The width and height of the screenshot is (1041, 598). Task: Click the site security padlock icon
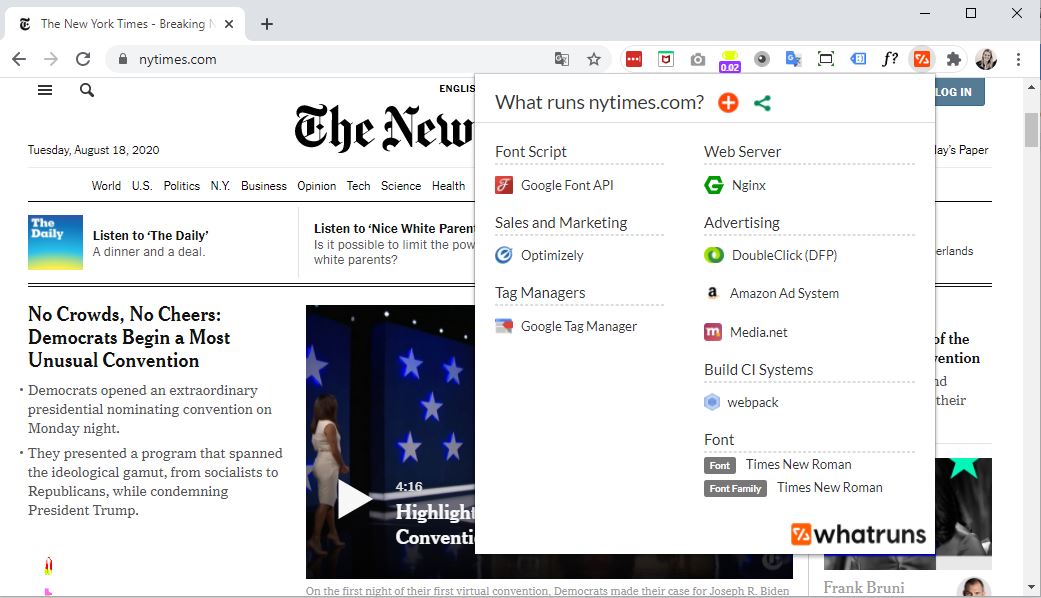click(x=123, y=59)
